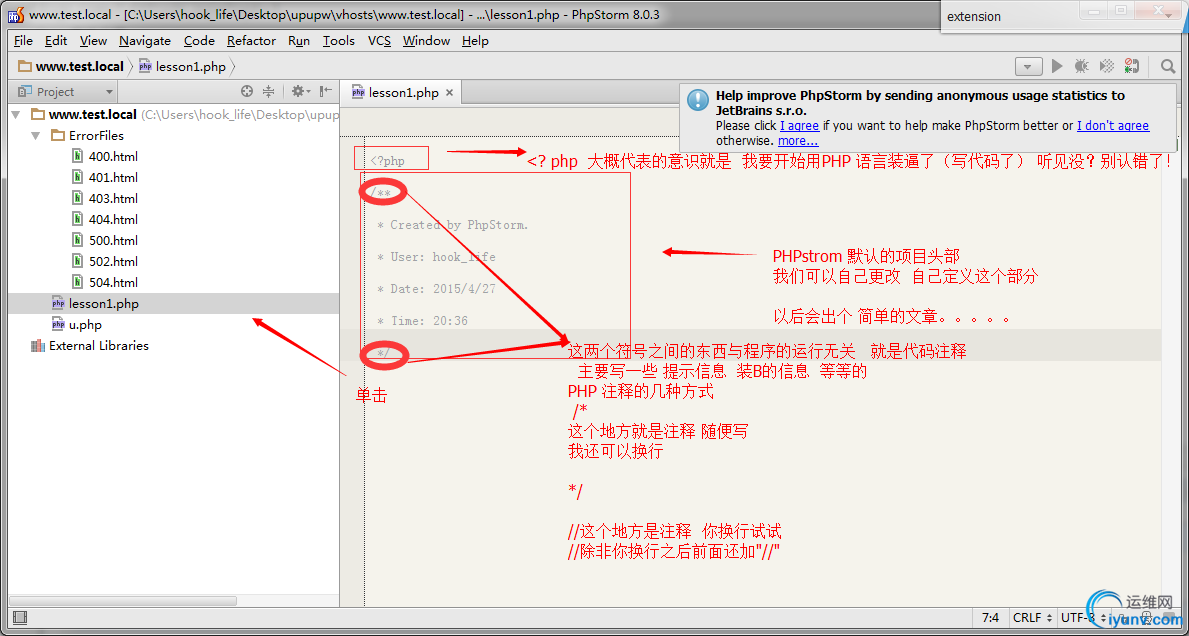Open the Edit menu
The image size is (1189, 636).
pos(56,41)
